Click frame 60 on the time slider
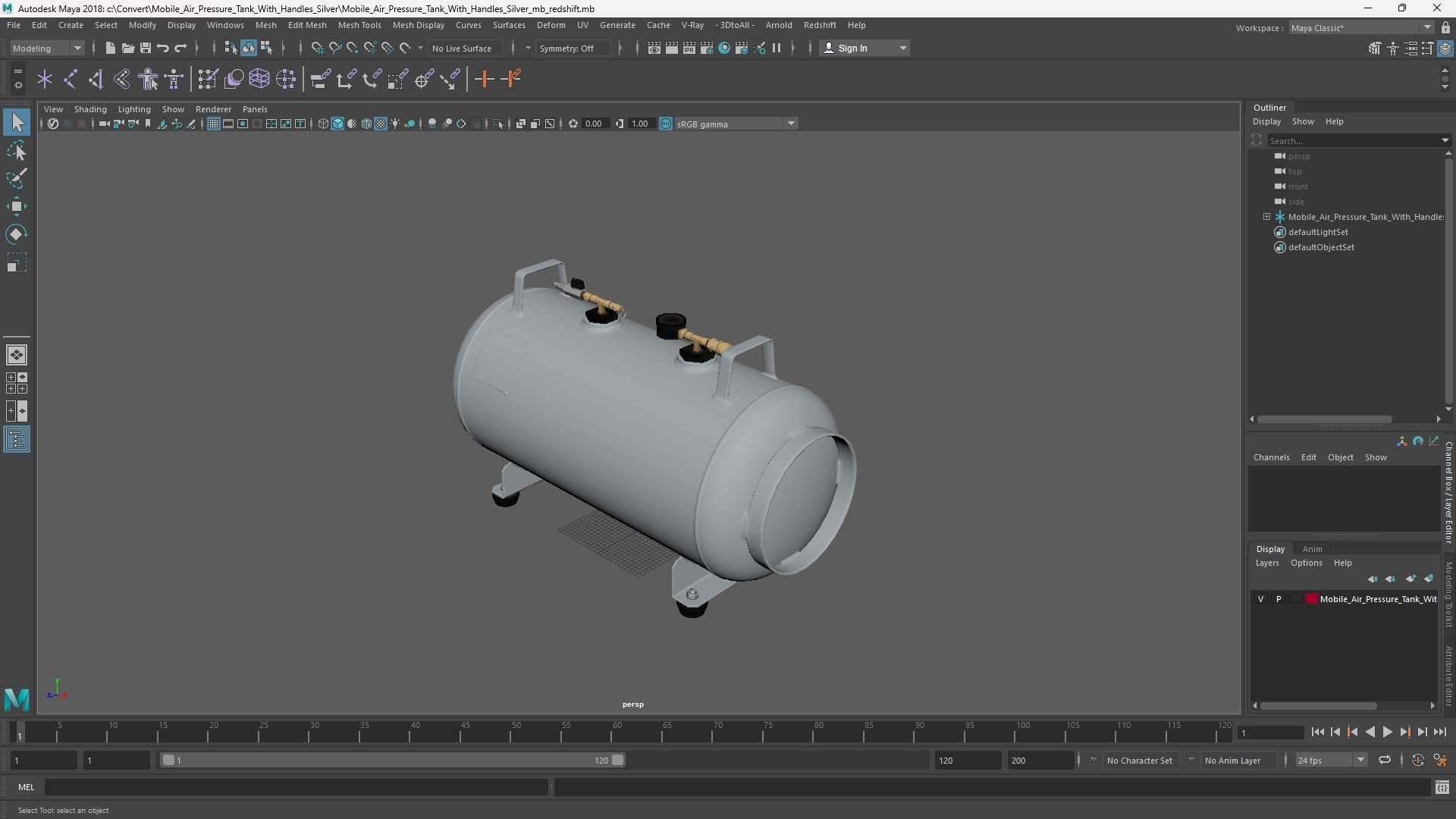 [x=617, y=732]
